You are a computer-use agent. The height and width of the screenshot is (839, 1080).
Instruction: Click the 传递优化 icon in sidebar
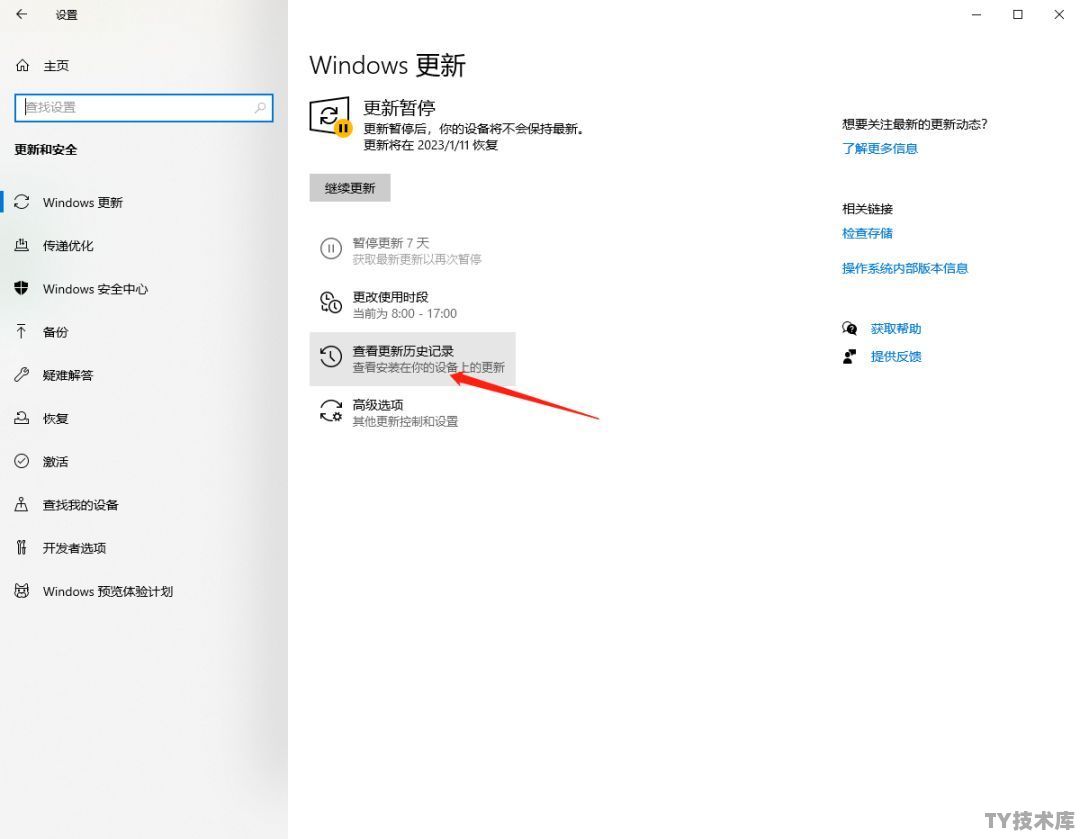point(22,245)
